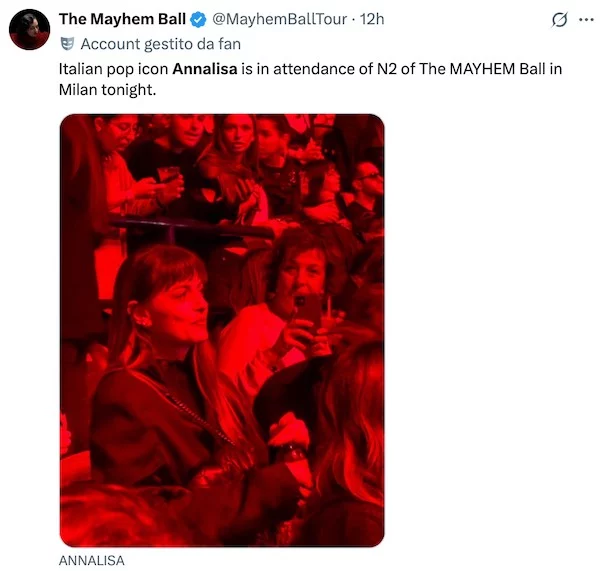Open Grok explain icon on tweet
612x571 pixels.
(x=562, y=20)
